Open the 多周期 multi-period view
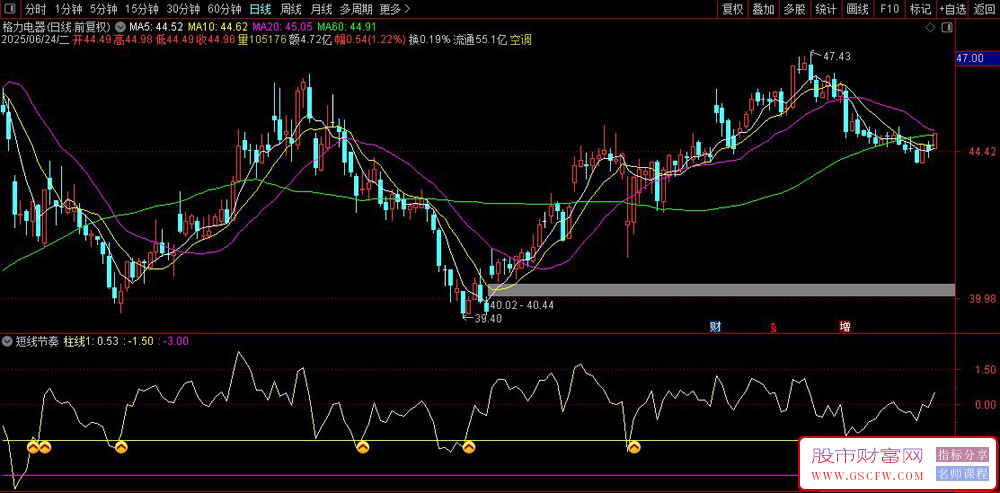 coord(356,9)
